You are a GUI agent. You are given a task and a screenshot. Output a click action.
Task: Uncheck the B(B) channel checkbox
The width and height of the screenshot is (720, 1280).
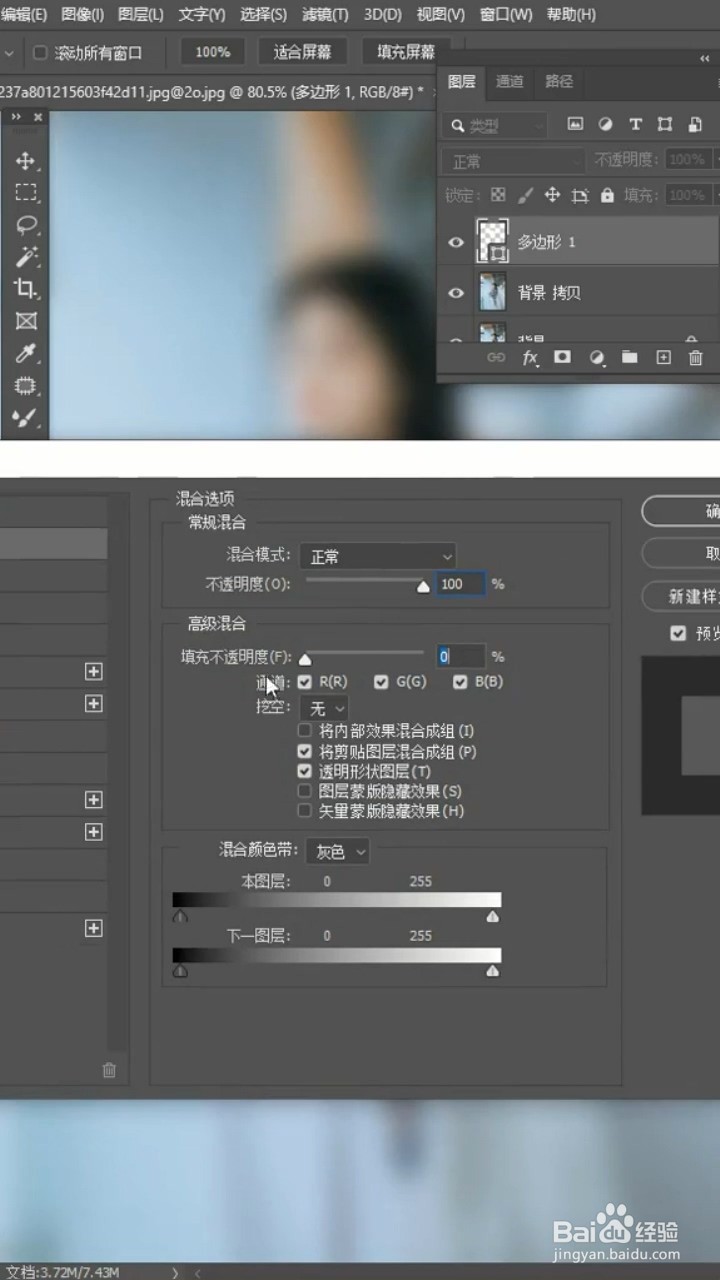pyautogui.click(x=460, y=682)
